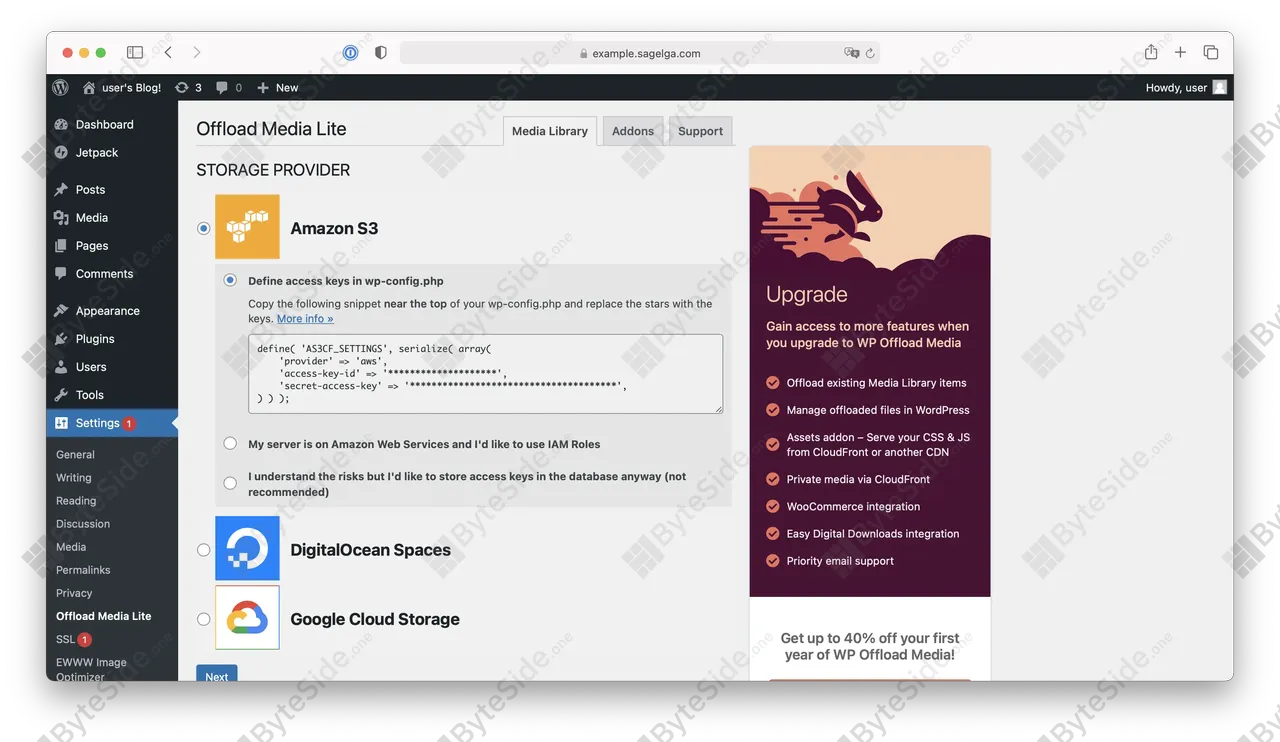Click the translate icon in address bar

(x=851, y=53)
